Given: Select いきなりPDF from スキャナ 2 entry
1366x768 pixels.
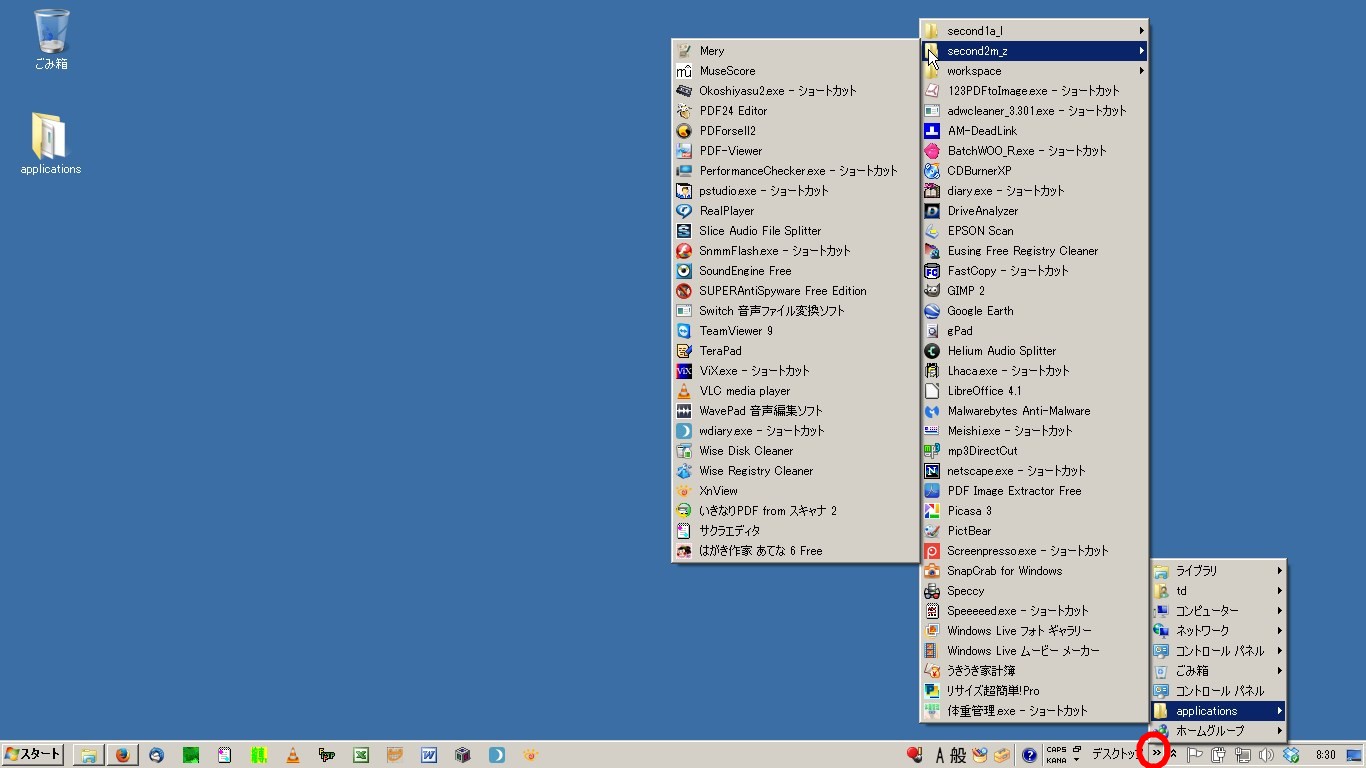Looking at the screenshot, I should (x=795, y=511).
